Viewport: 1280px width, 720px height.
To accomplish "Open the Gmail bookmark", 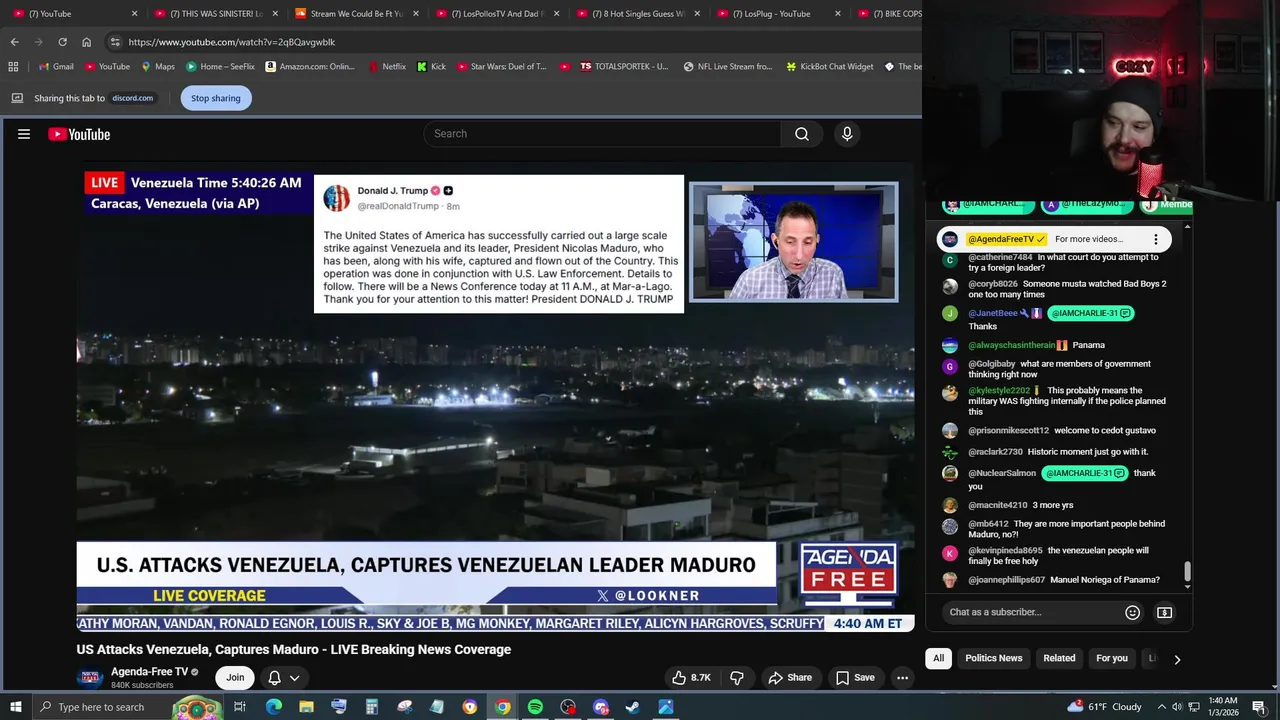I will (x=56, y=67).
